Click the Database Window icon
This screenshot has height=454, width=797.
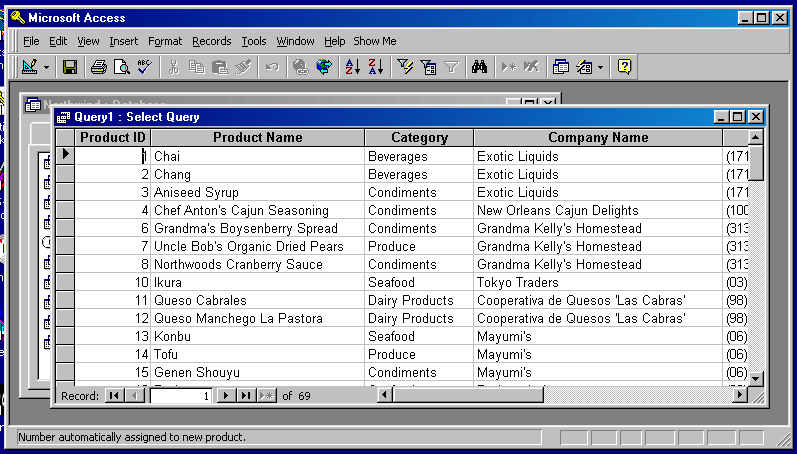click(x=561, y=67)
